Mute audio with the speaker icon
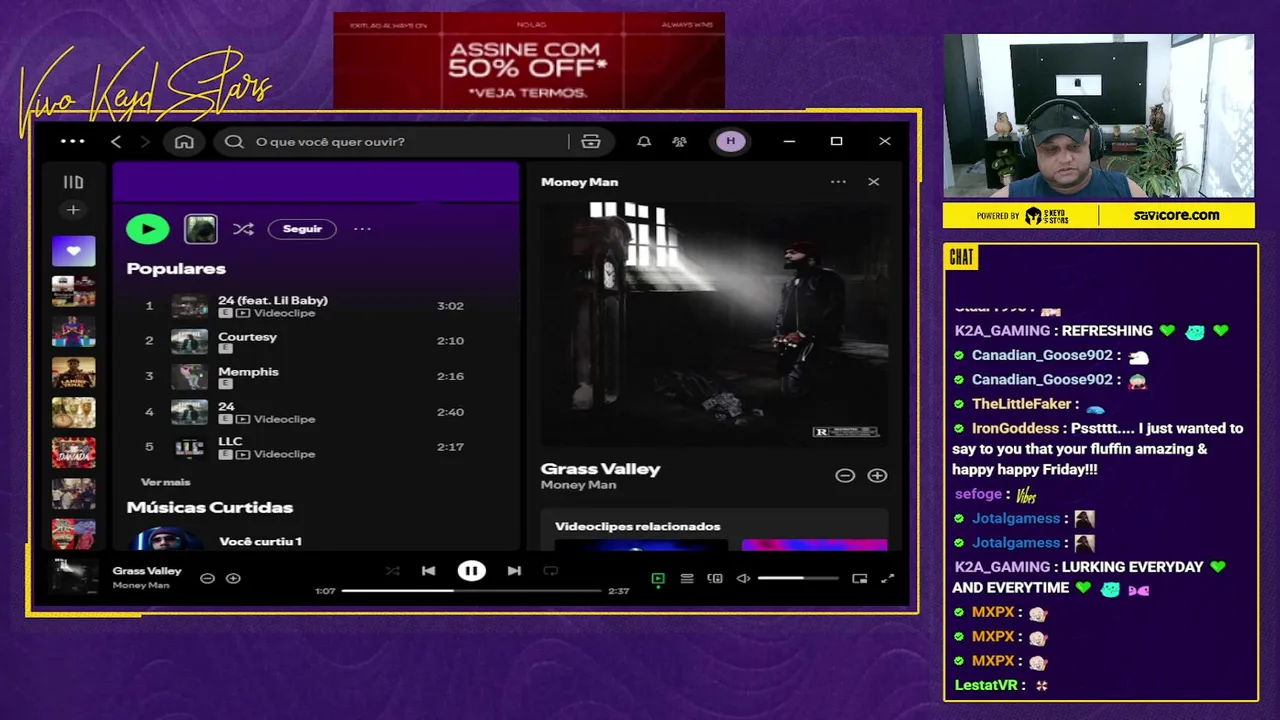 743,578
